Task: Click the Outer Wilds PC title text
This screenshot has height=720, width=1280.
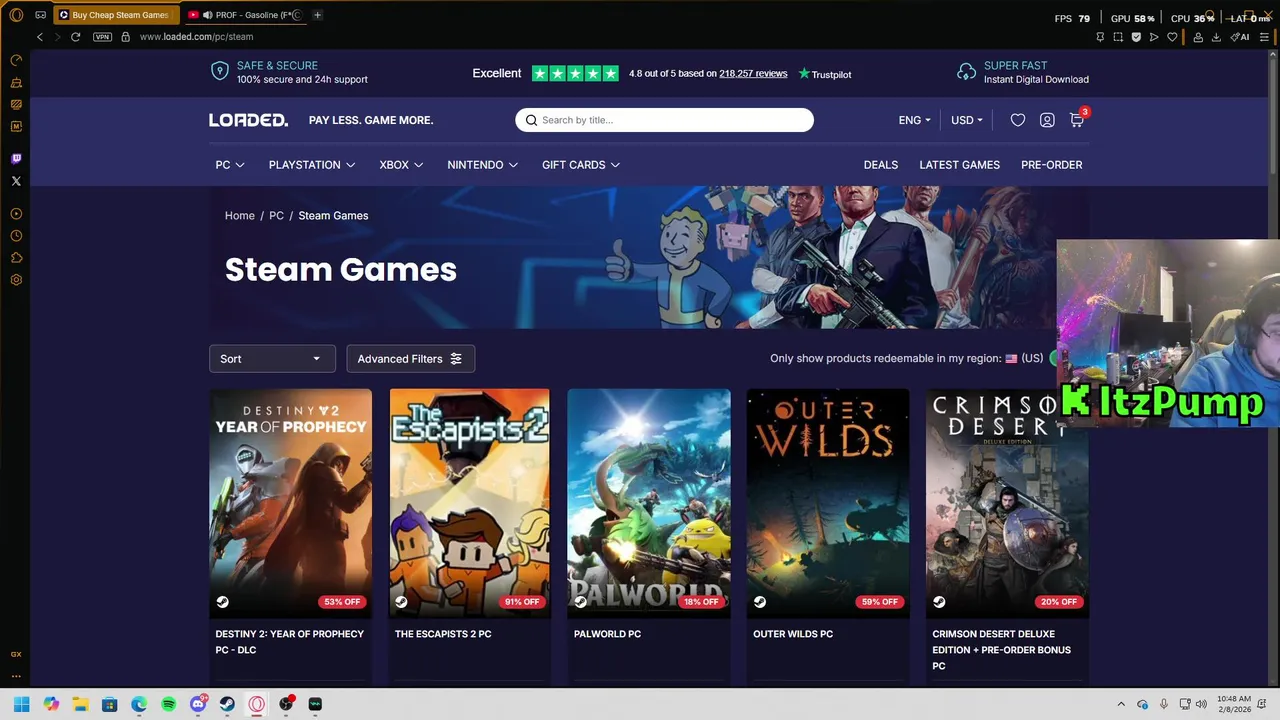Action: 793,634
